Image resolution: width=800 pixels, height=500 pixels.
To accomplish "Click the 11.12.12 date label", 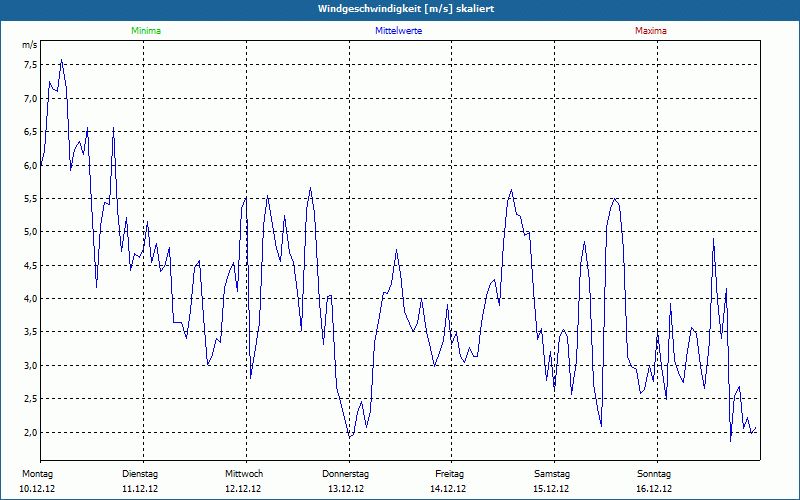I will [x=140, y=489].
